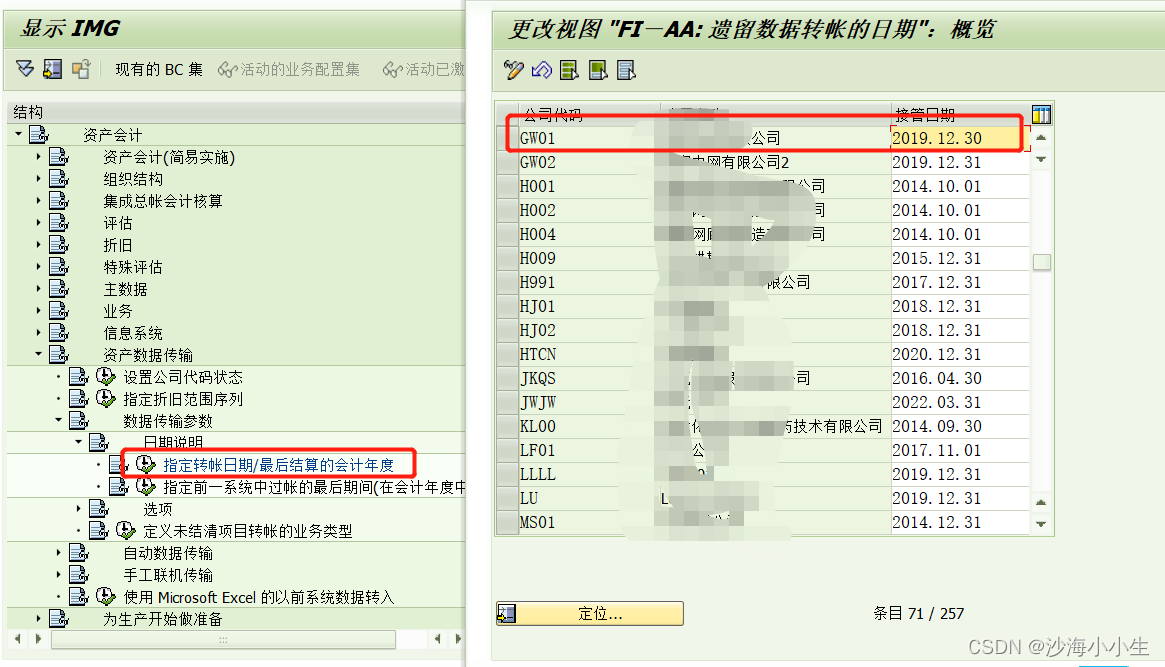Click the deselect all icon in view toolbar
This screenshot has width=1165, height=667.
[626, 70]
